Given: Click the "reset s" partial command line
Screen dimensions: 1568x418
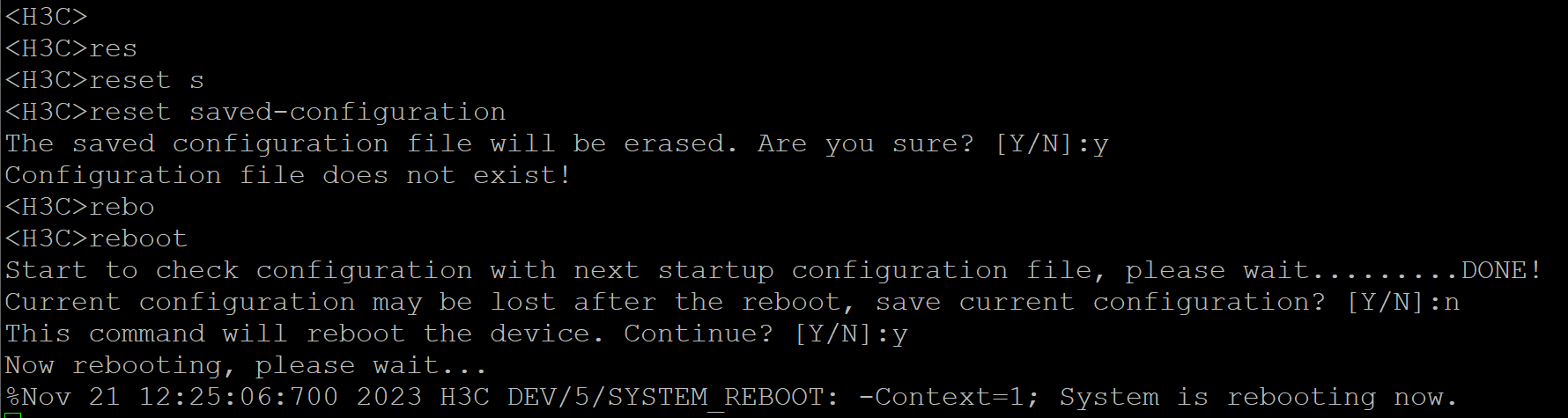Looking at the screenshot, I should (x=146, y=80).
